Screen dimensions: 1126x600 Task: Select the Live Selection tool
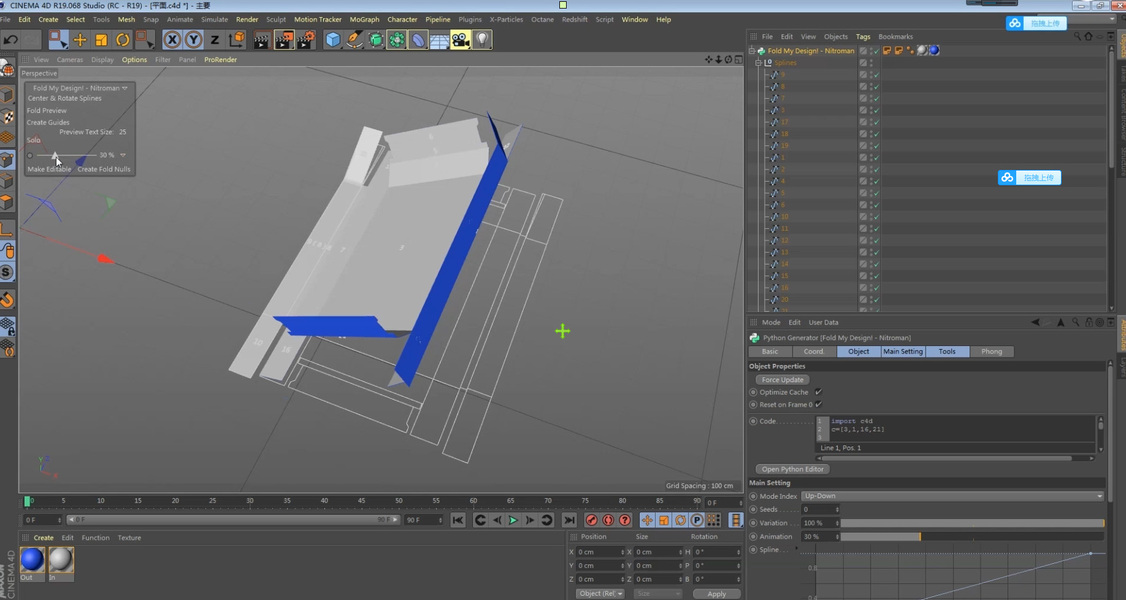click(59, 39)
